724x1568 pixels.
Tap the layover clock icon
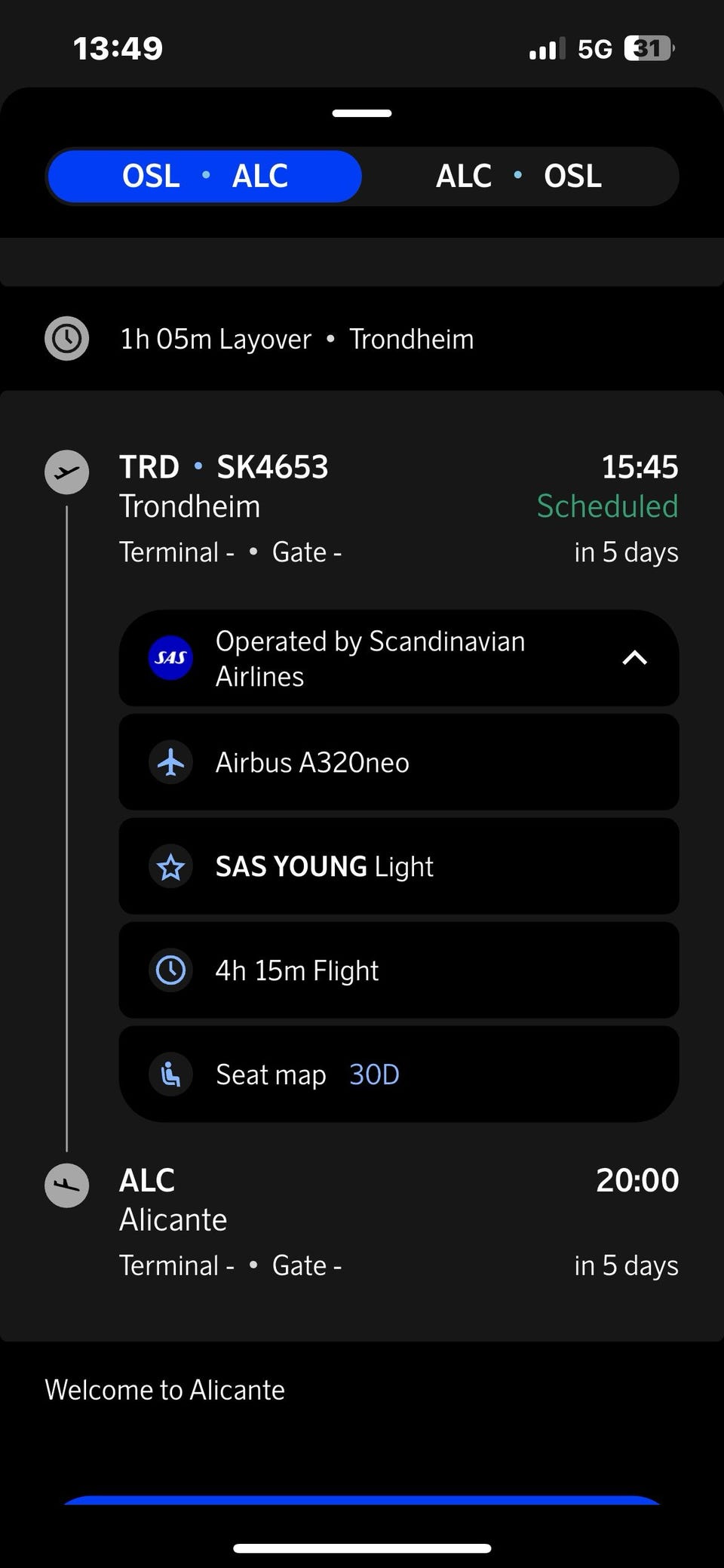click(x=67, y=339)
